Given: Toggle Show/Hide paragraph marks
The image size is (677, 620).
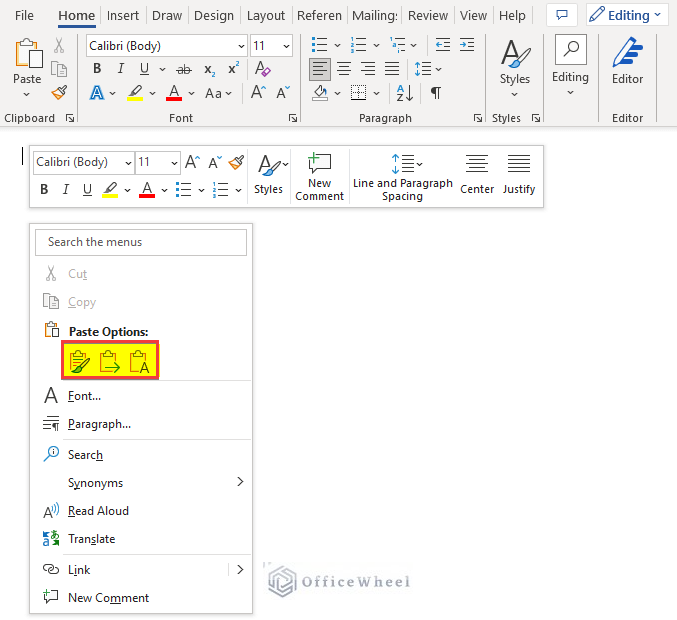Looking at the screenshot, I should (436, 92).
